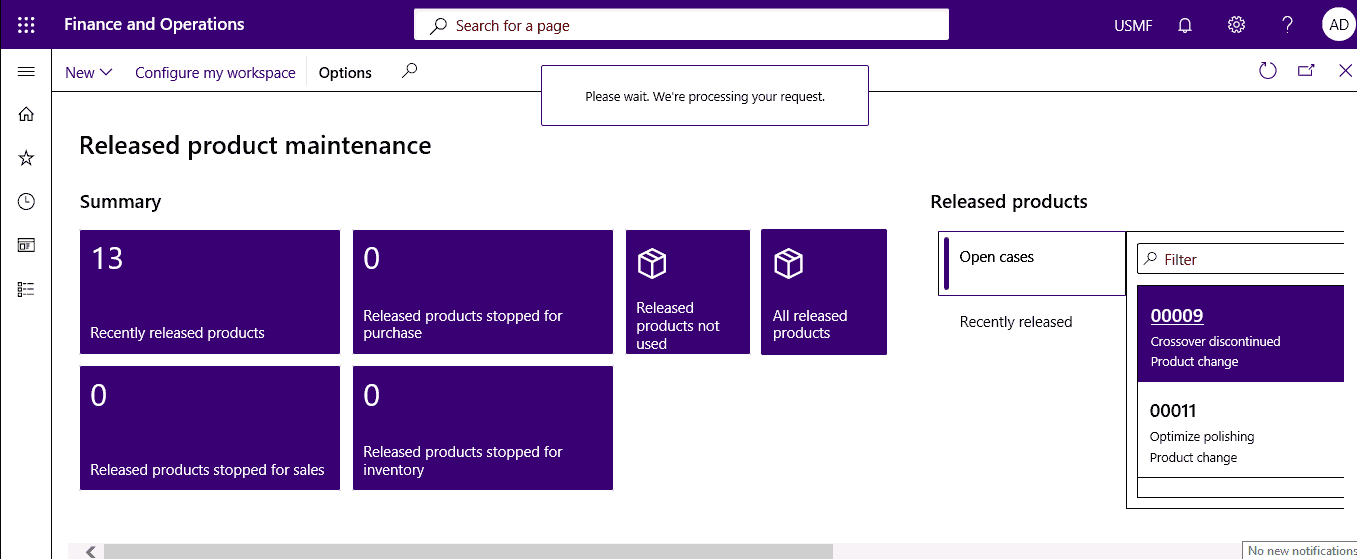Open the app launcher waffle menu
1357x559 pixels.
(x=26, y=25)
